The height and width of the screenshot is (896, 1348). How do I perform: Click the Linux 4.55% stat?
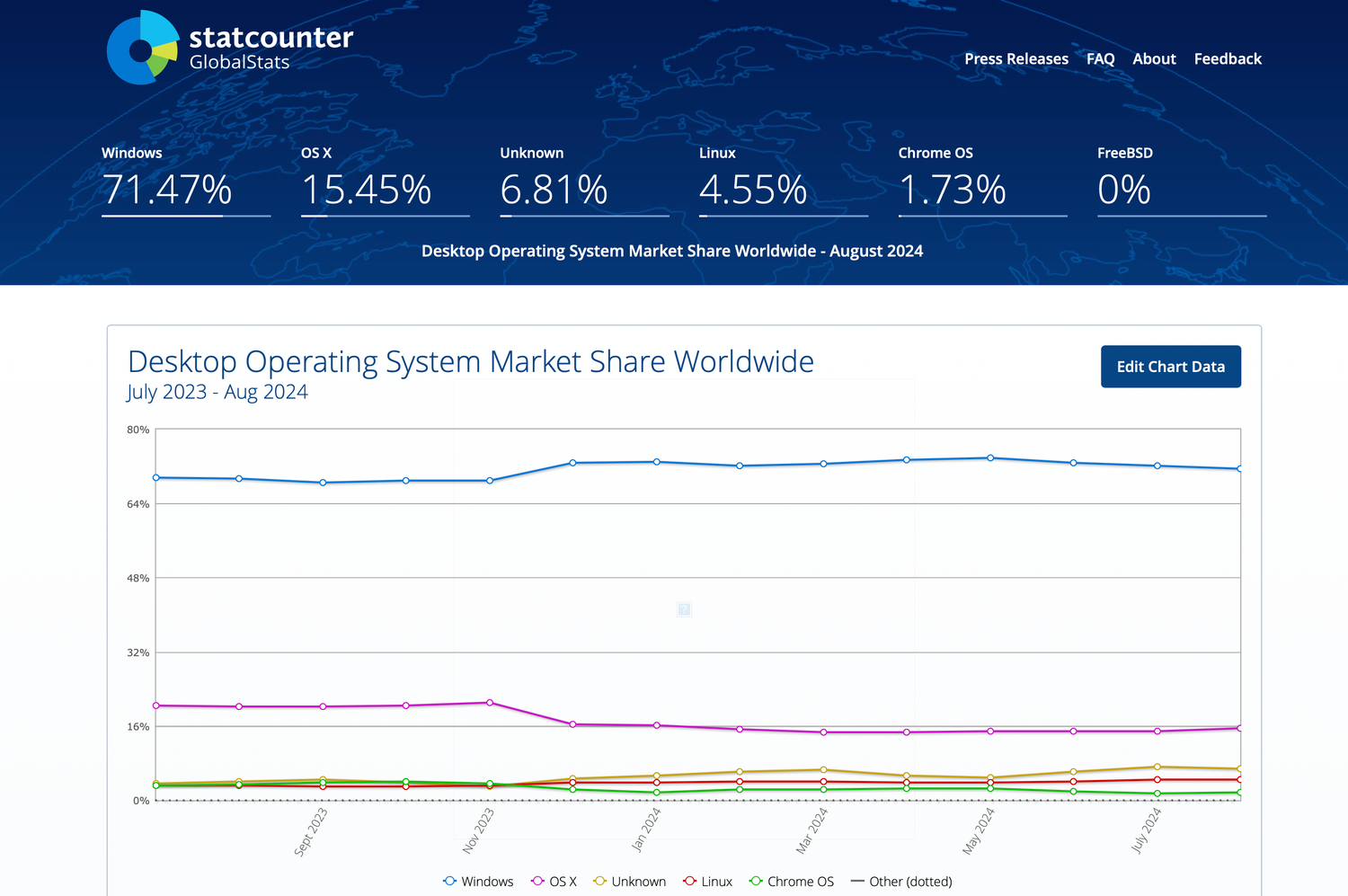click(753, 190)
